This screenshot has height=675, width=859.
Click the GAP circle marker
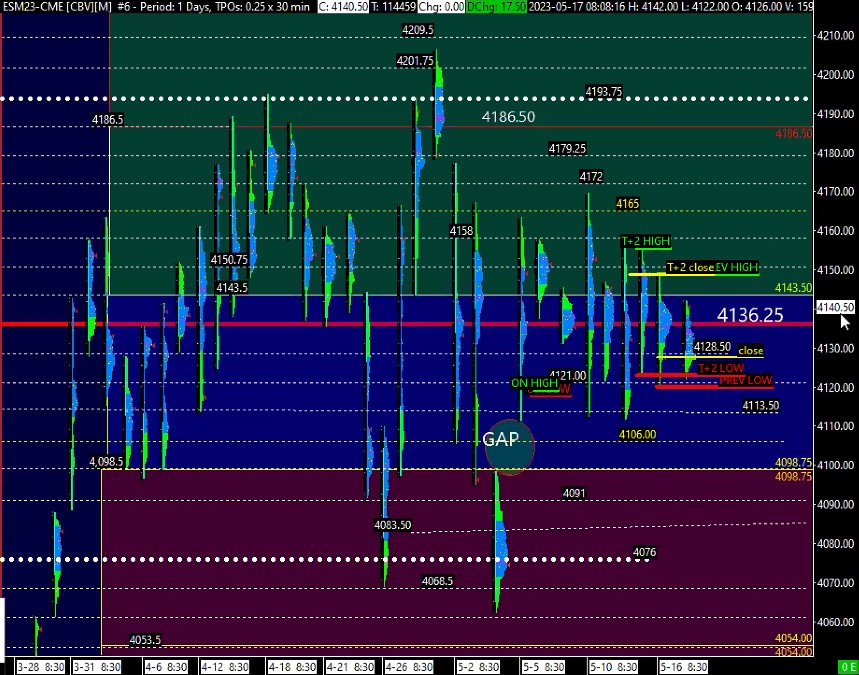coord(509,447)
